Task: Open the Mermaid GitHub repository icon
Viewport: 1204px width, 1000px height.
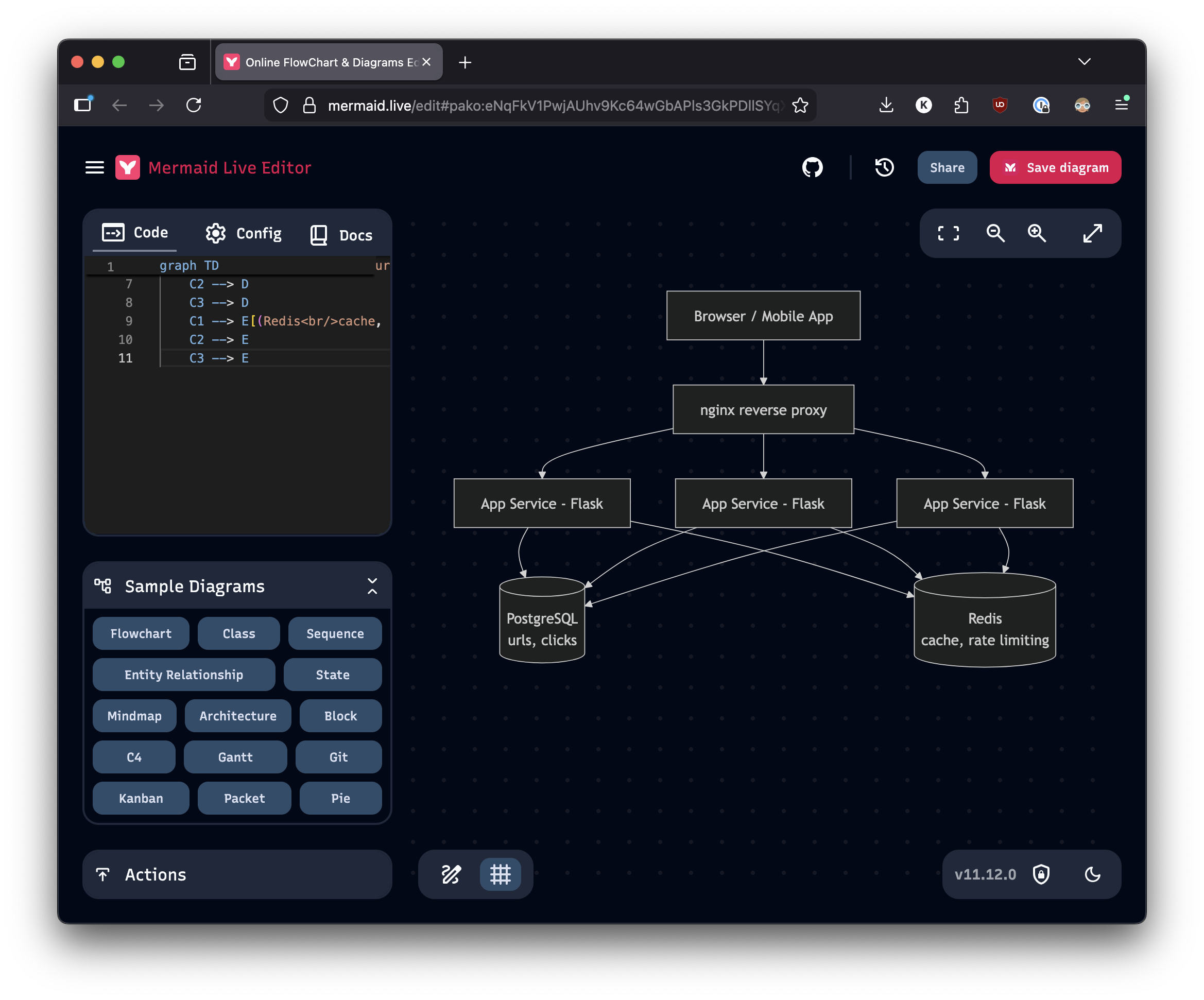Action: coord(814,167)
